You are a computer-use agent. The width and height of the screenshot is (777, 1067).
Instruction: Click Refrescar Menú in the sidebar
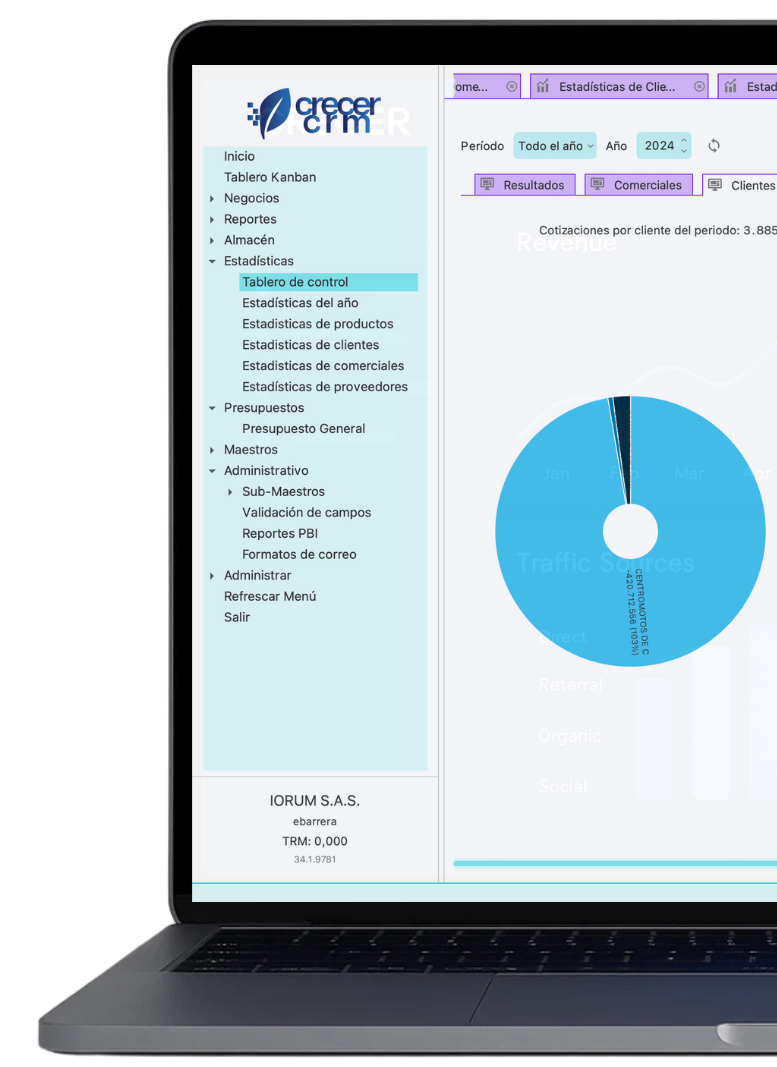pyautogui.click(x=270, y=597)
